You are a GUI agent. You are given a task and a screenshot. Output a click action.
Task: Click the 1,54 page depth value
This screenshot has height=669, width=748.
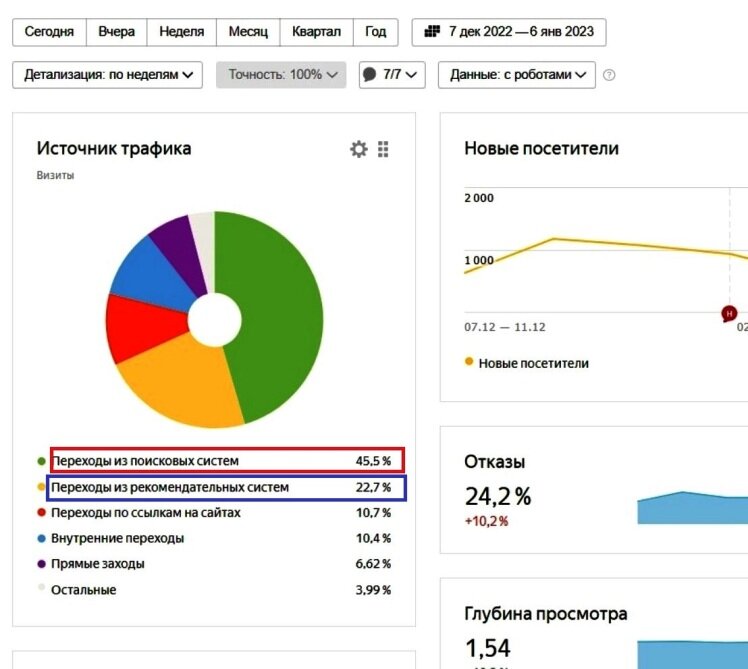[488, 648]
